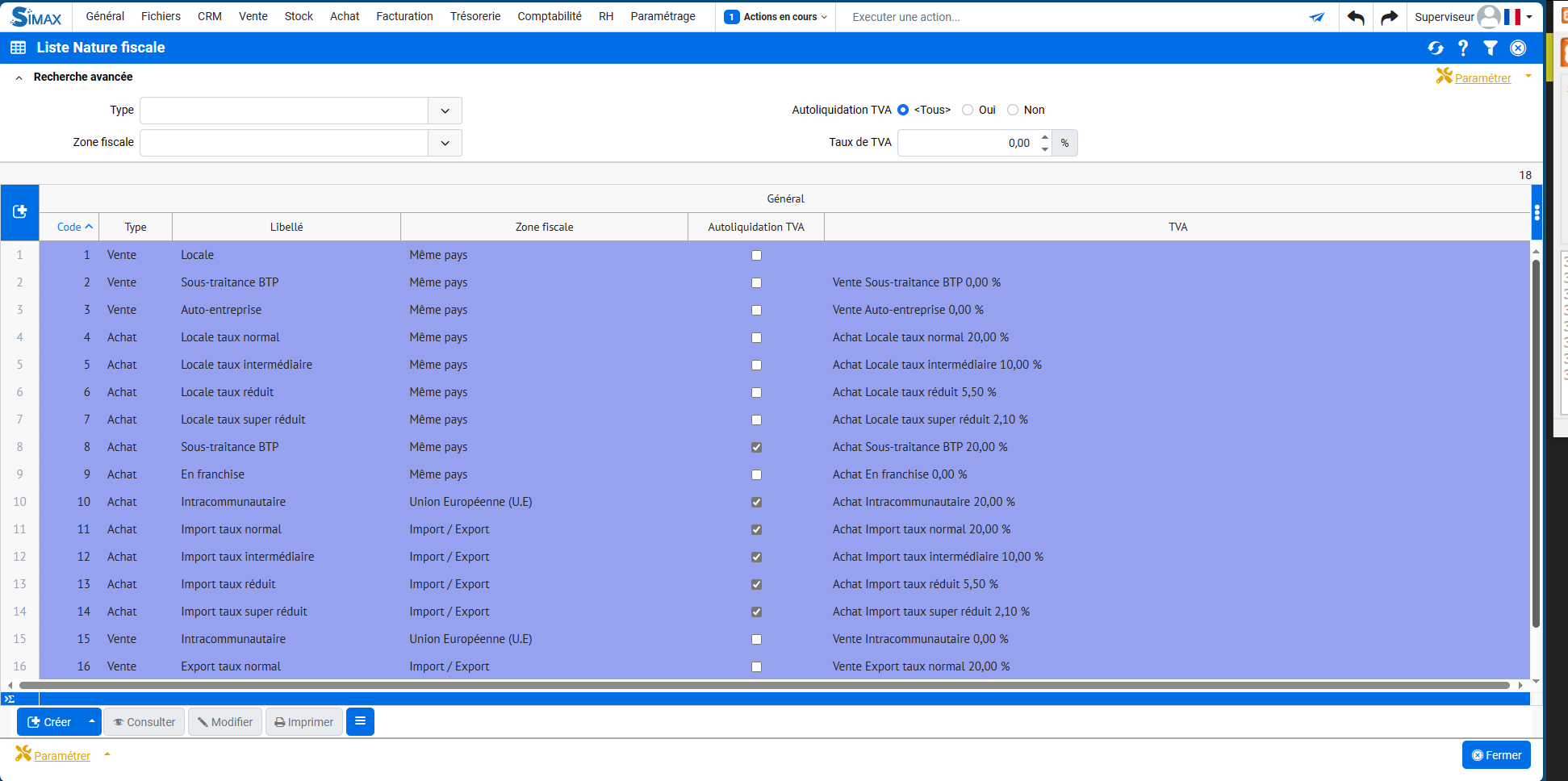The image size is (1568, 781).
Task: Decrease the Taux de TVA stepper
Action: point(1045,149)
